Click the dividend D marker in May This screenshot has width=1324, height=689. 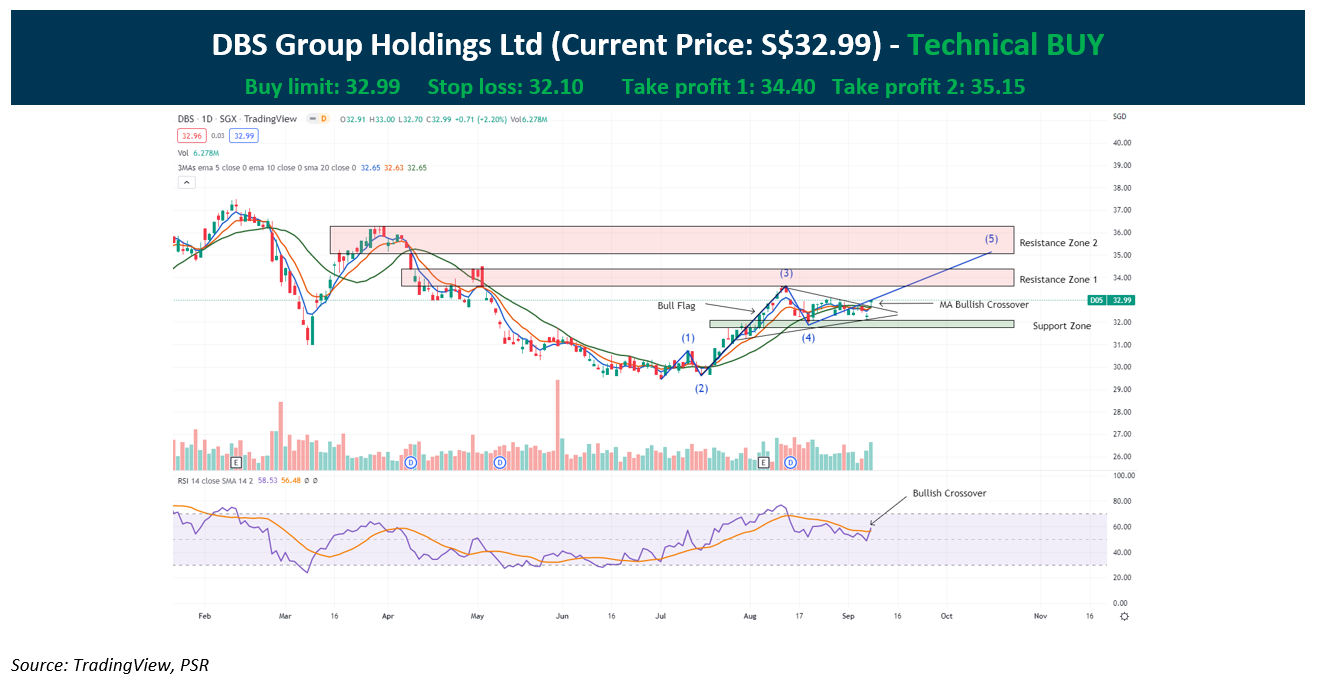(499, 463)
